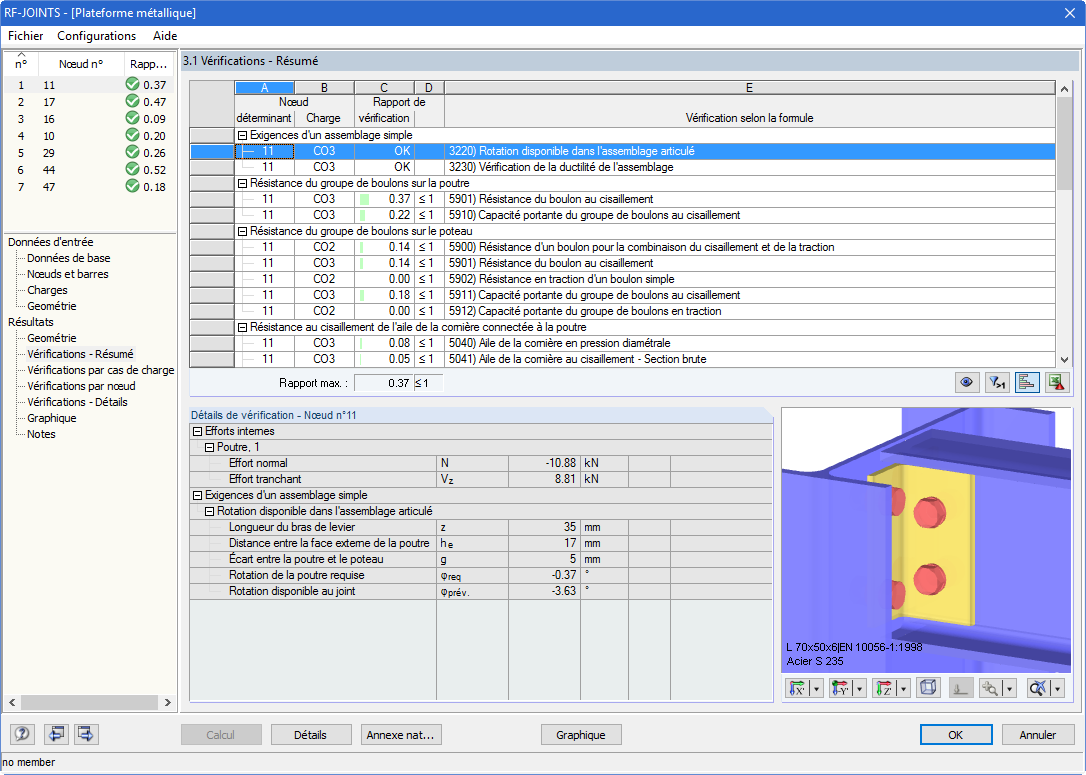Select the isometric view icon
The height and width of the screenshot is (775, 1086).
[926, 688]
